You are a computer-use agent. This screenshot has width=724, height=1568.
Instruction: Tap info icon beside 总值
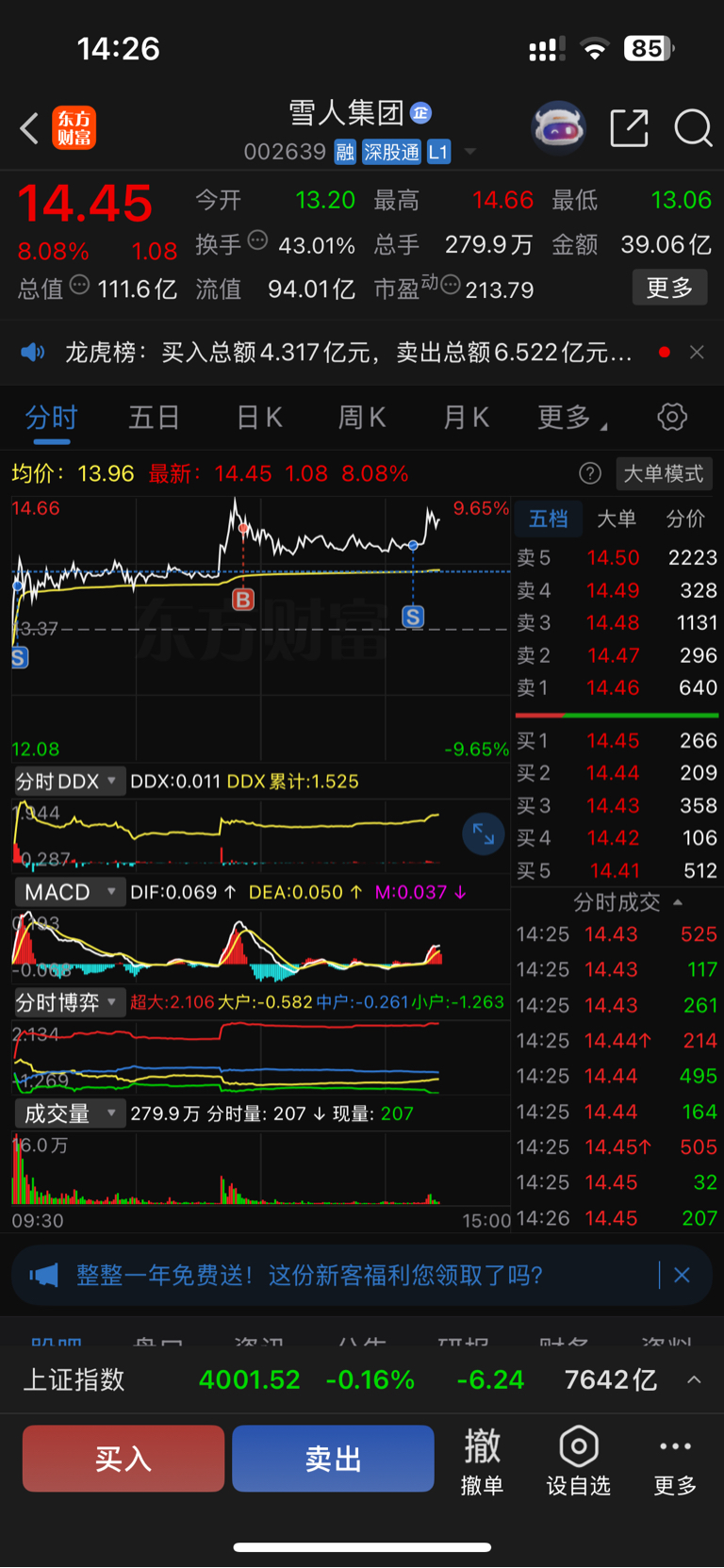pos(80,284)
